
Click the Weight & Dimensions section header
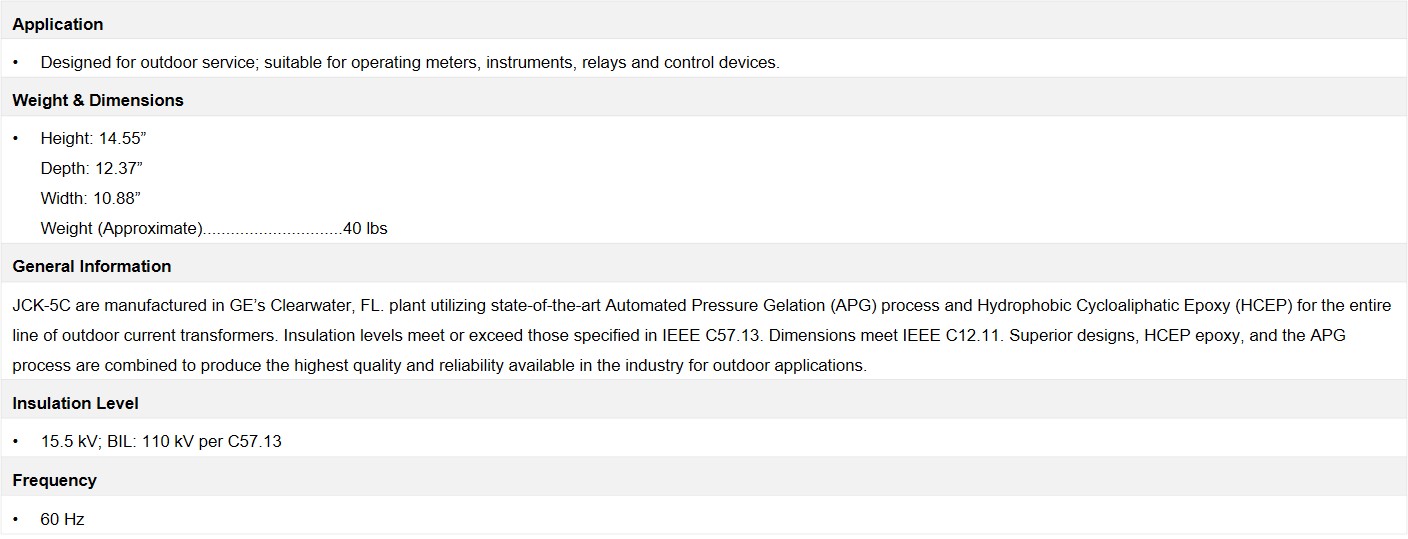click(97, 100)
